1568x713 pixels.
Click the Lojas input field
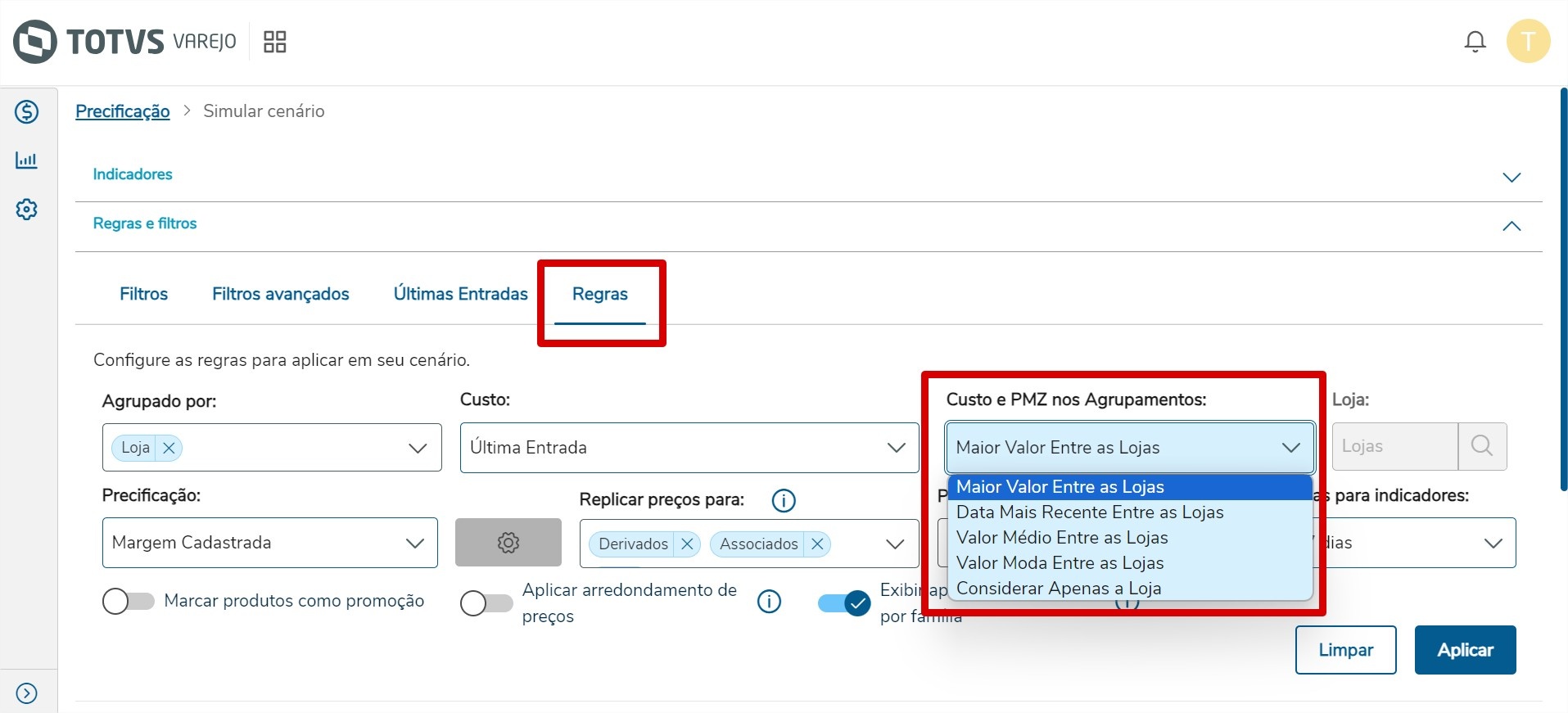coord(1394,446)
